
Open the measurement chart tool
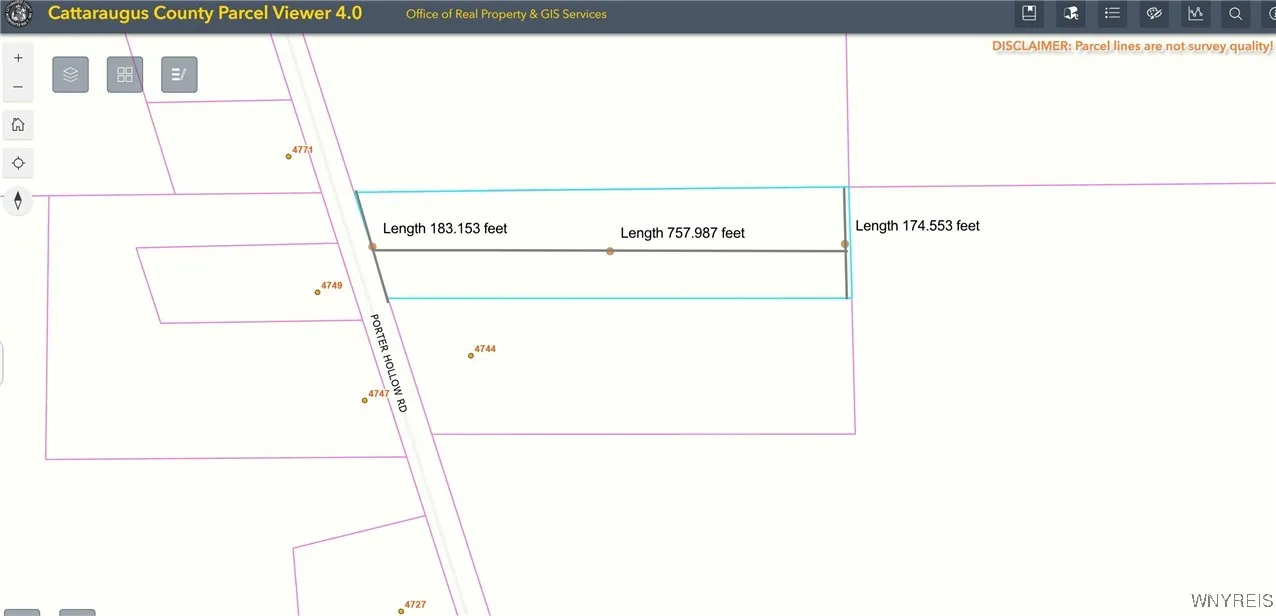(x=1195, y=14)
